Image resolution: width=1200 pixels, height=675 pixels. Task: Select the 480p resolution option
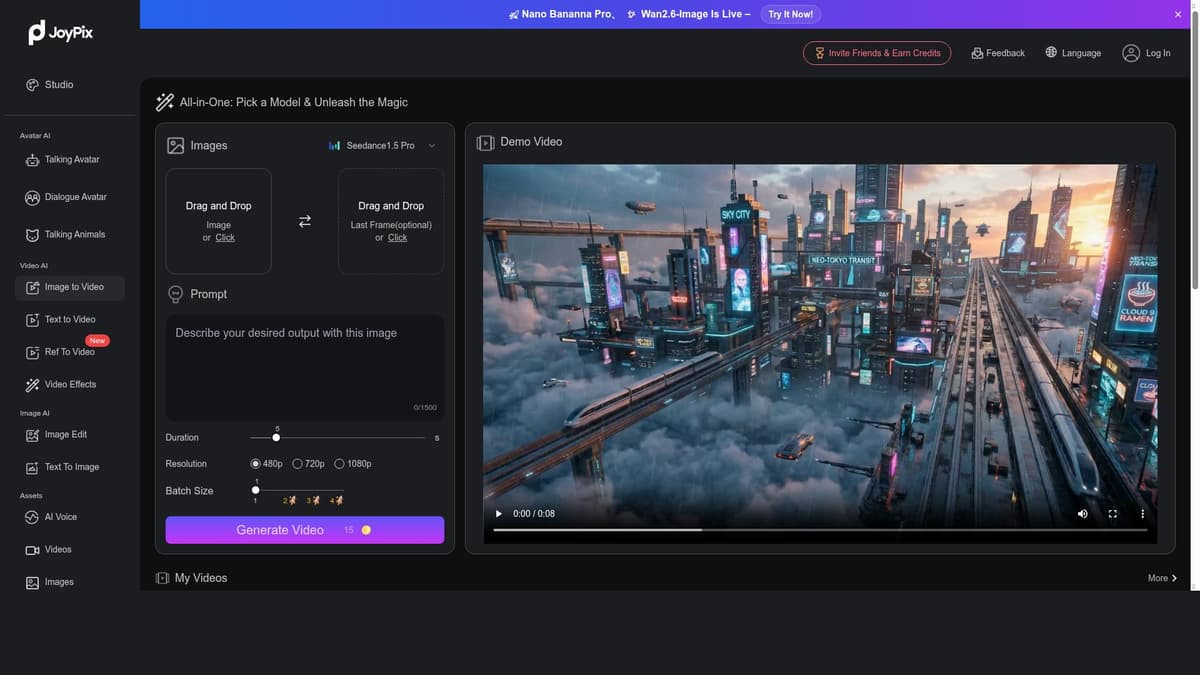pos(267,464)
